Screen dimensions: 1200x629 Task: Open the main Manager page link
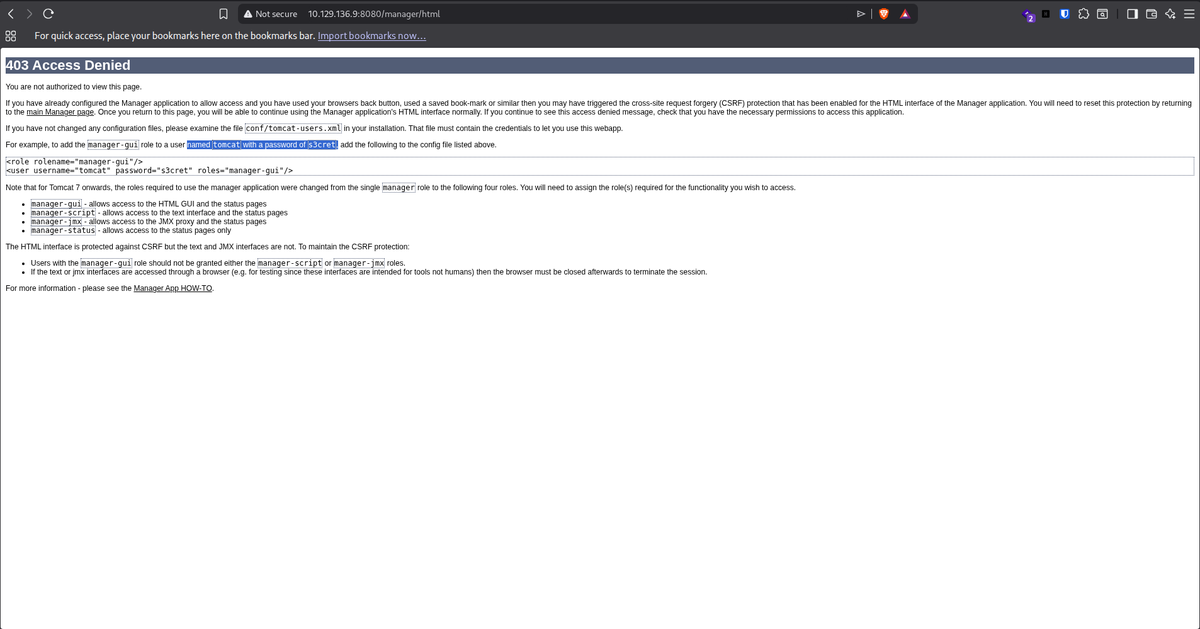point(62,112)
